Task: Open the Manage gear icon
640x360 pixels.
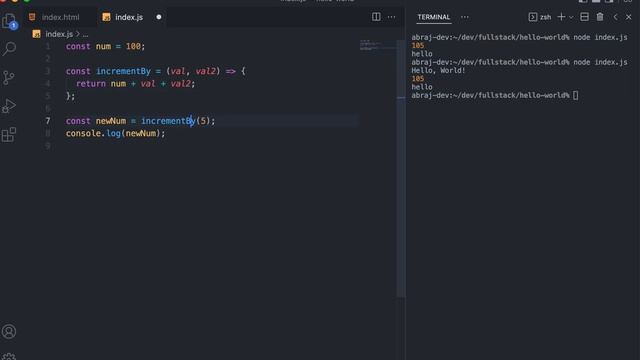Action: pyautogui.click(x=9, y=356)
